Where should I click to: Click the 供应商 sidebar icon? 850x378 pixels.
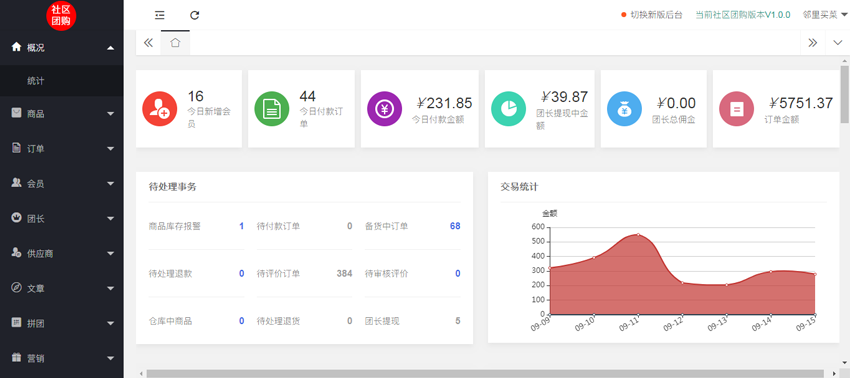(16, 253)
